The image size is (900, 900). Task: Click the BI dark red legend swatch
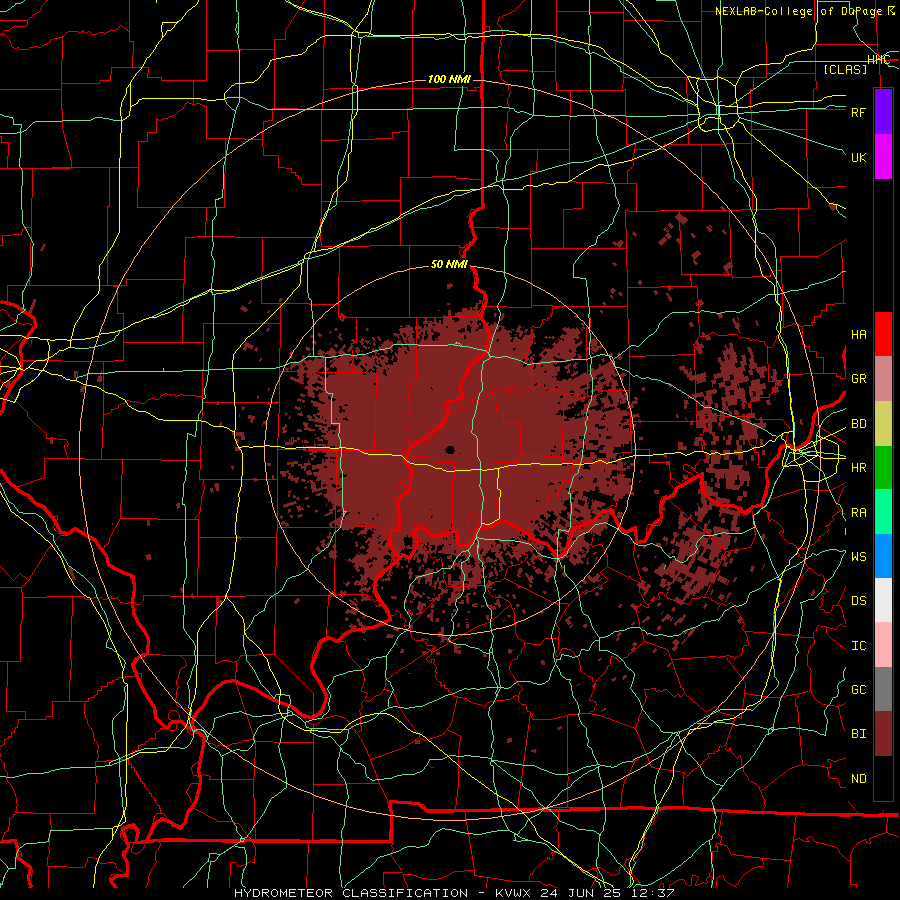pyautogui.click(x=883, y=734)
